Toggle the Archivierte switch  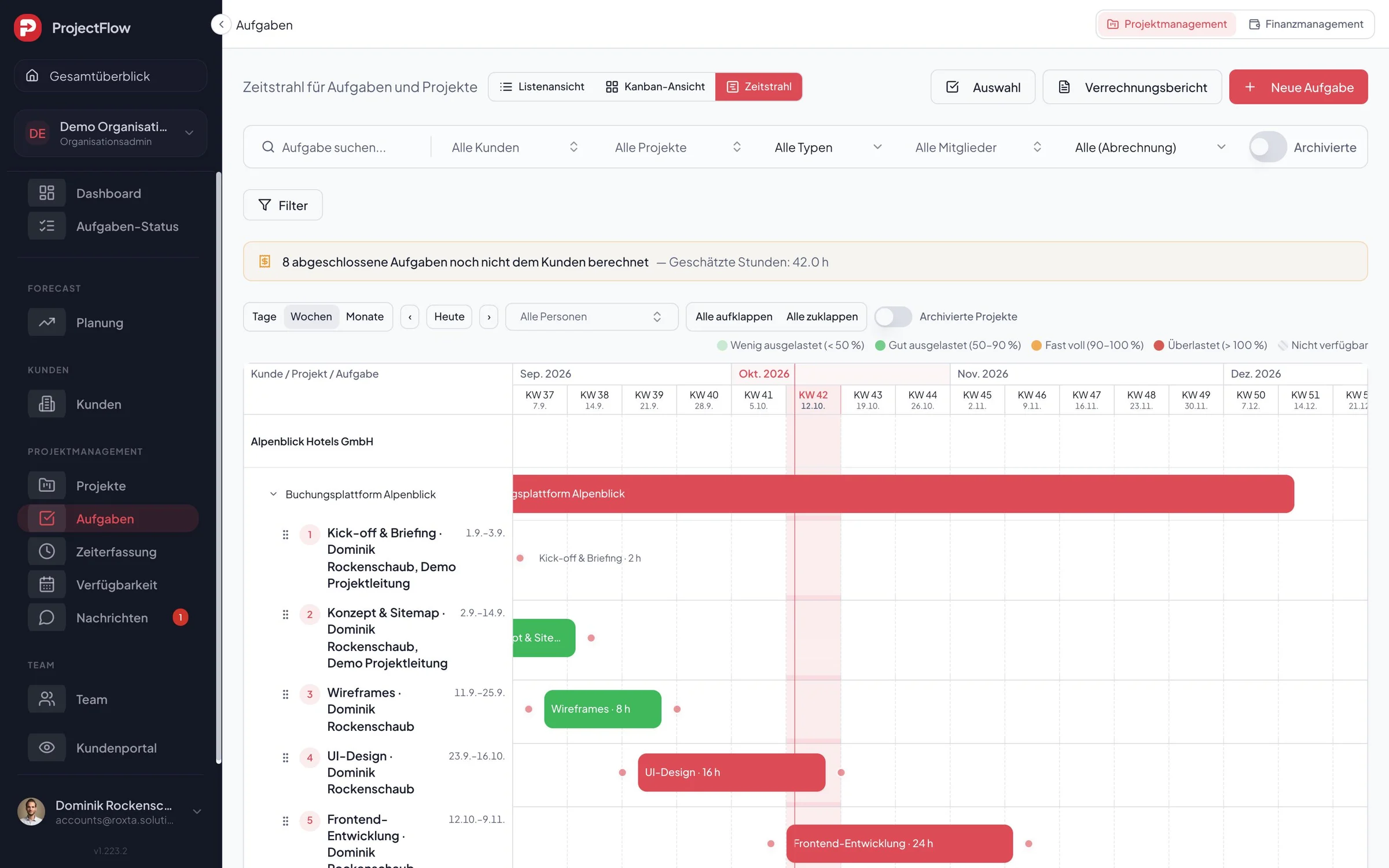click(x=1267, y=147)
